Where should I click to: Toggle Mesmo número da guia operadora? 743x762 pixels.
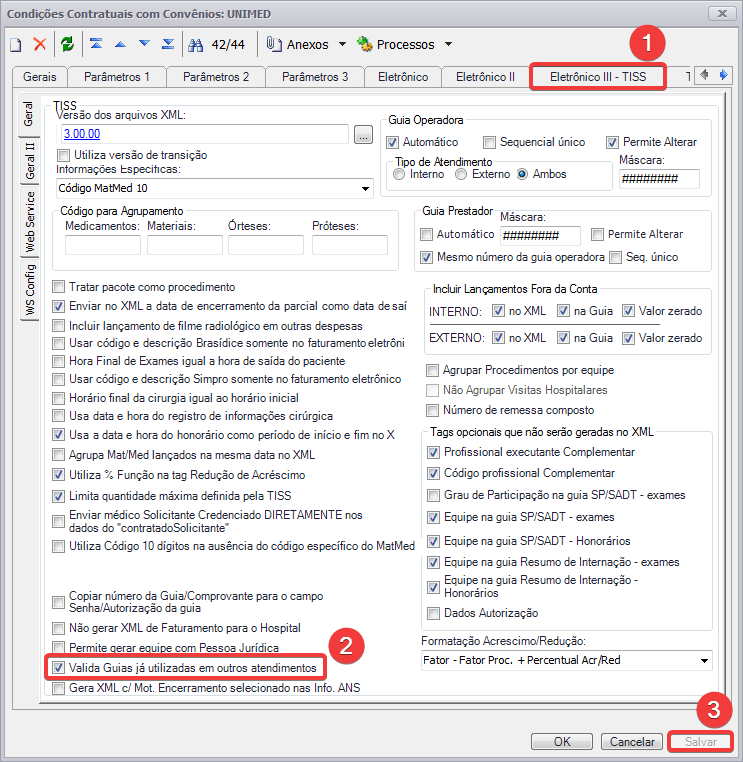click(426, 257)
